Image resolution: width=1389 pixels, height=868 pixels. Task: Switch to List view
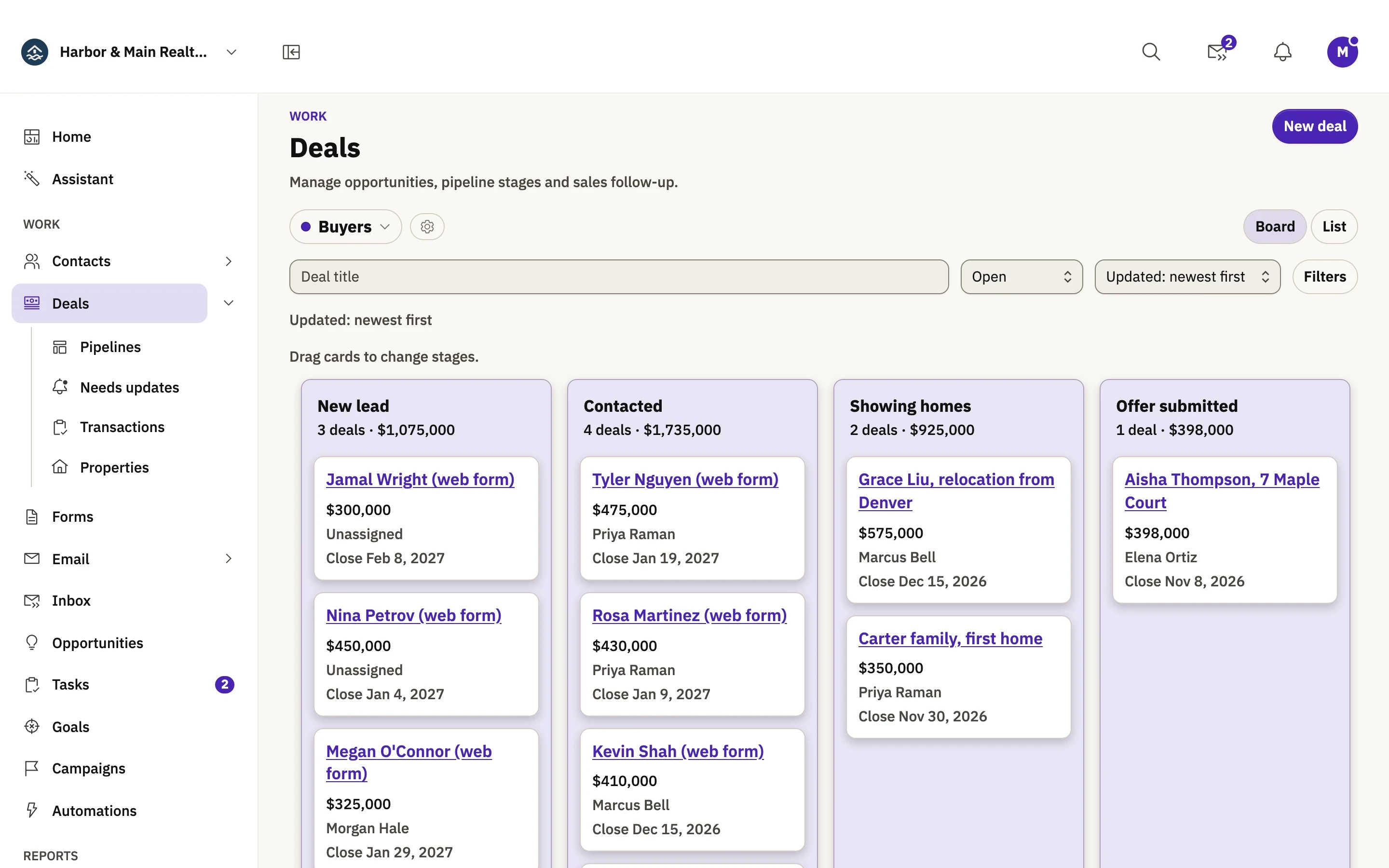click(x=1334, y=227)
